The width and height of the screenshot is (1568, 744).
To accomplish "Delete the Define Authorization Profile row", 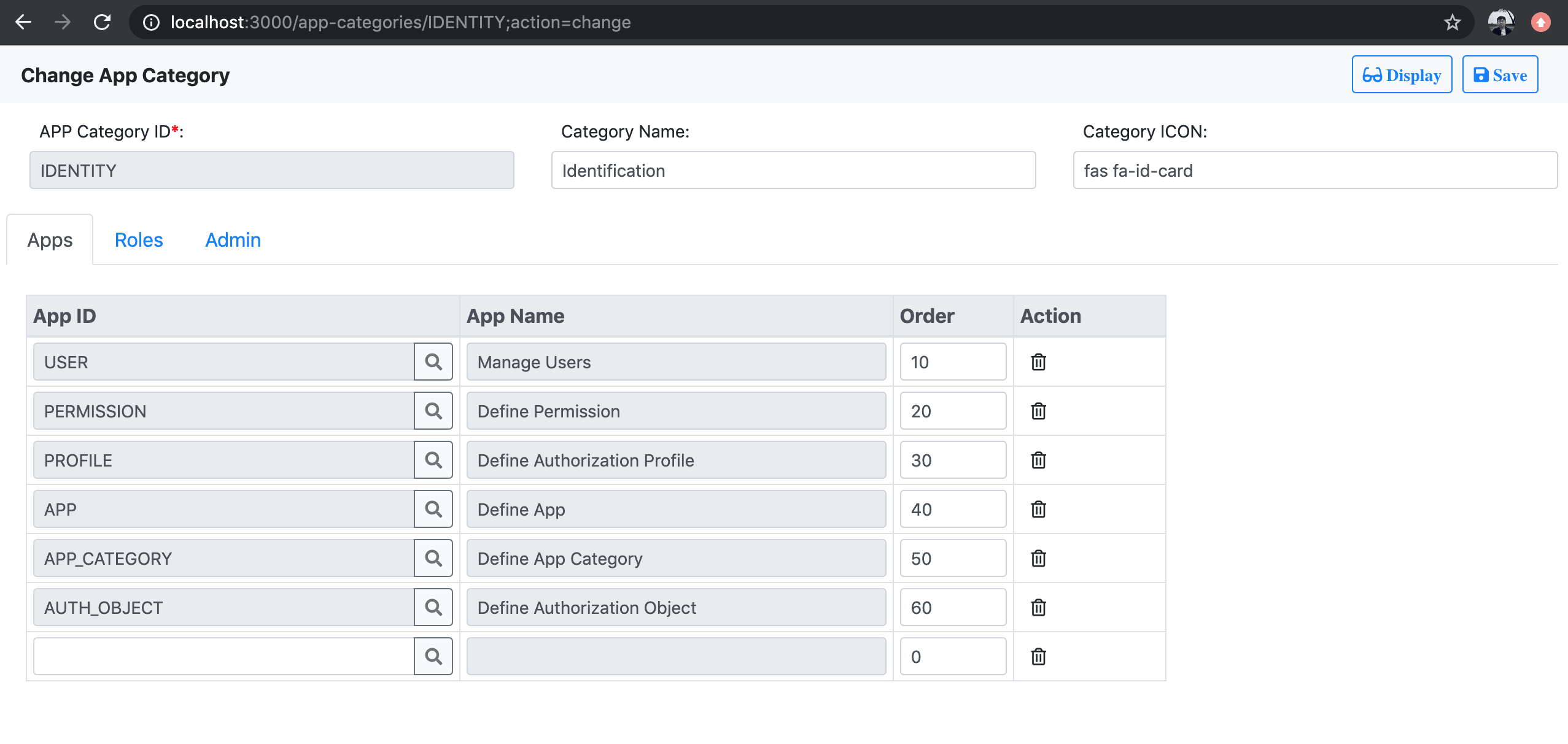I will [x=1038, y=460].
